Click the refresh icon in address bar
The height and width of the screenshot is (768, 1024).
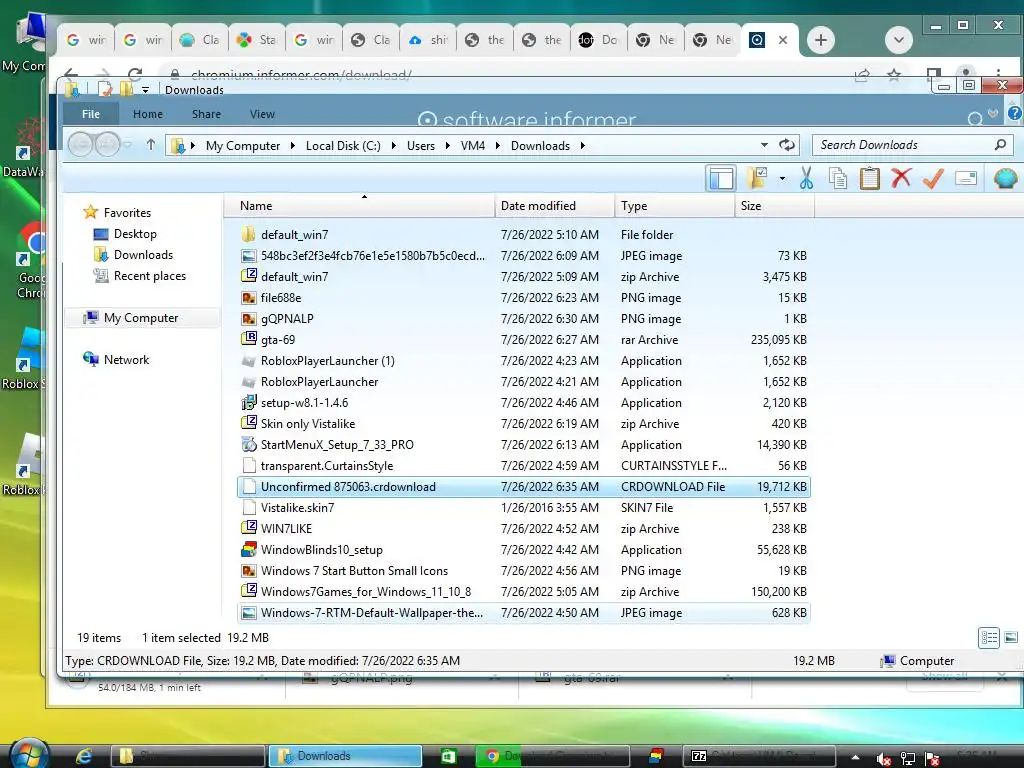pos(787,145)
